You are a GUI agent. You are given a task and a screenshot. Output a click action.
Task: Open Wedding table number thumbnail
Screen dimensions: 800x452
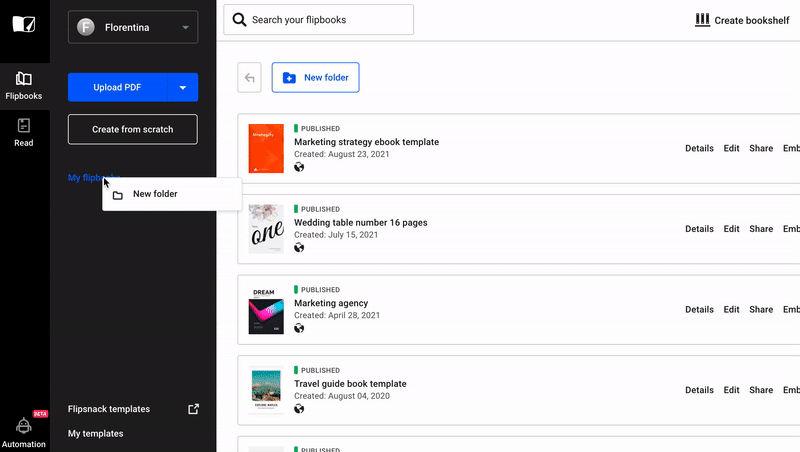point(266,229)
